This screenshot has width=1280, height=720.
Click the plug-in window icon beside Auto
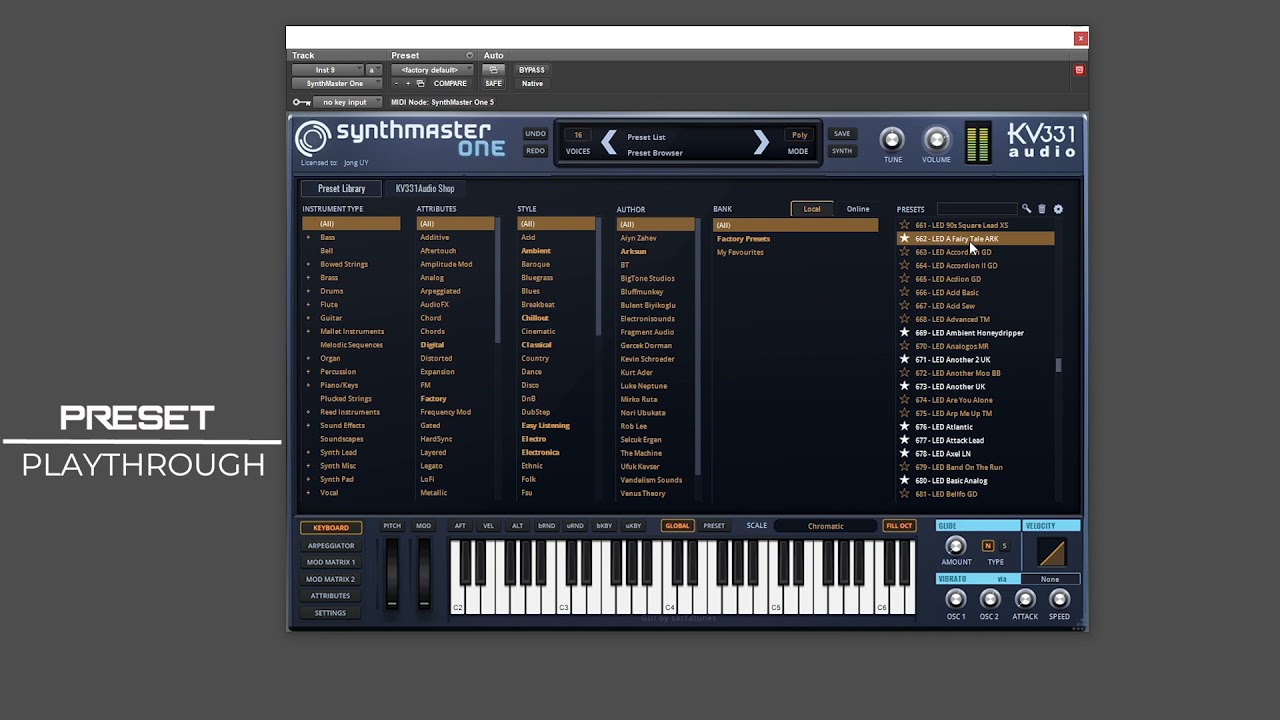(x=493, y=70)
